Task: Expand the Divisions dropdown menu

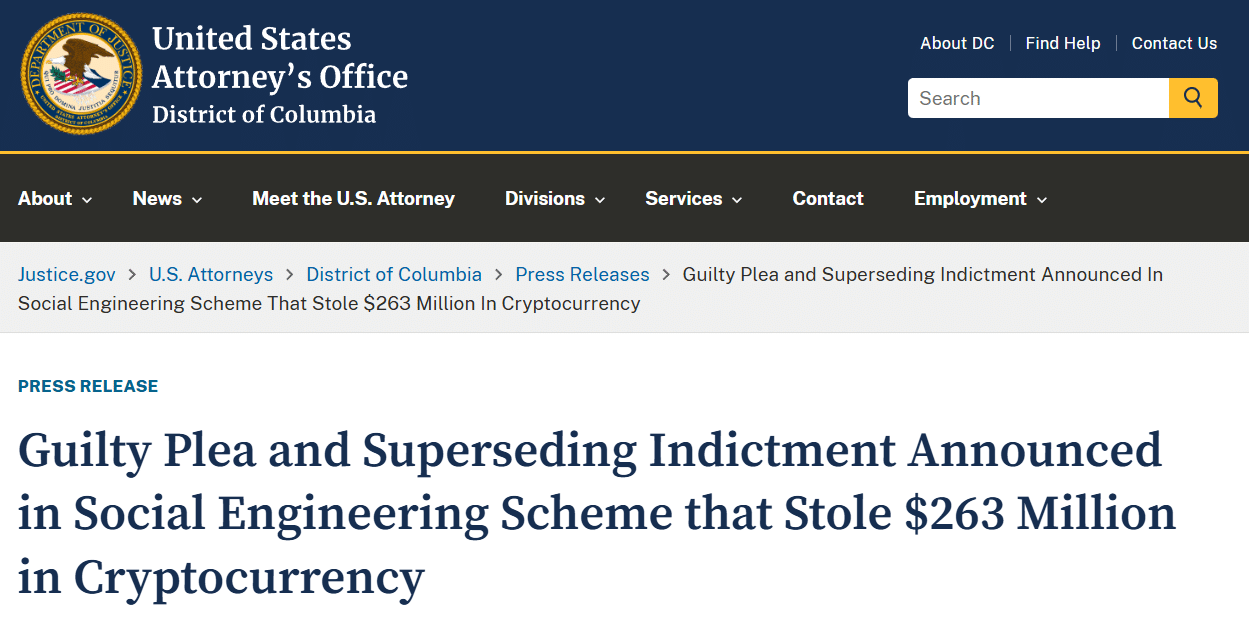Action: pyautogui.click(x=555, y=198)
